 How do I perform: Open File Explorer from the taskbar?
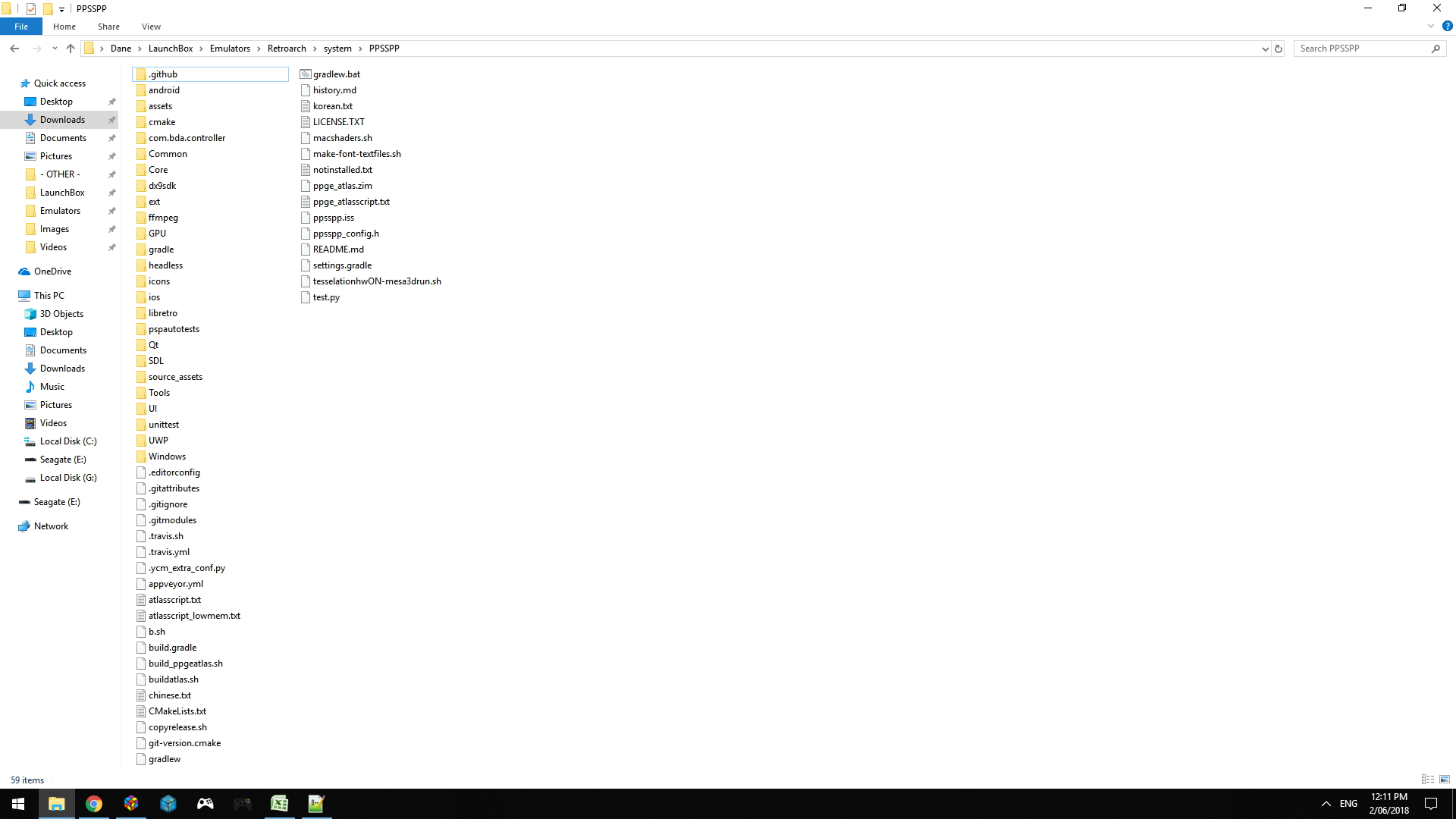pyautogui.click(x=57, y=804)
